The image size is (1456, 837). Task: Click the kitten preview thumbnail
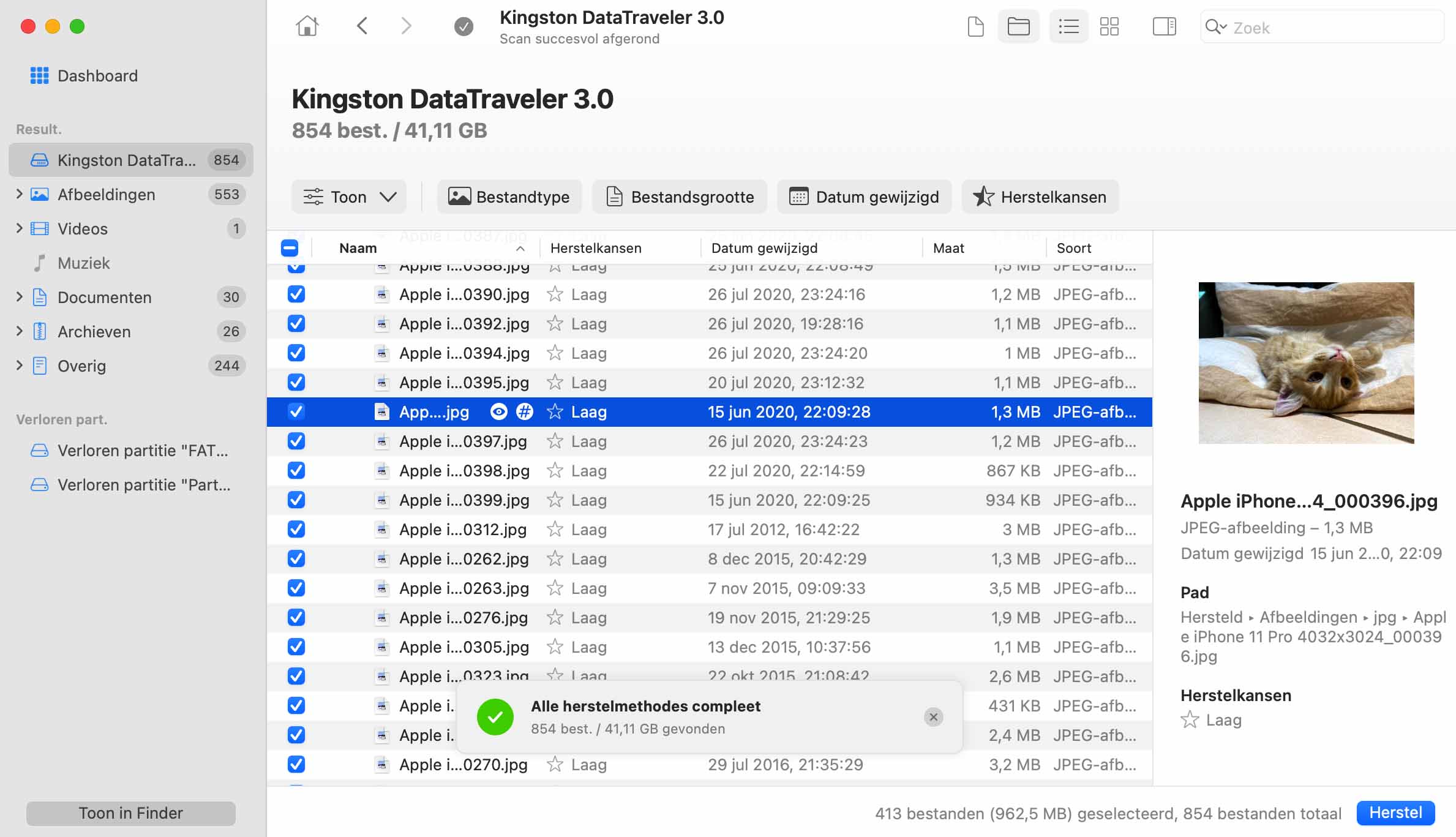coord(1306,362)
